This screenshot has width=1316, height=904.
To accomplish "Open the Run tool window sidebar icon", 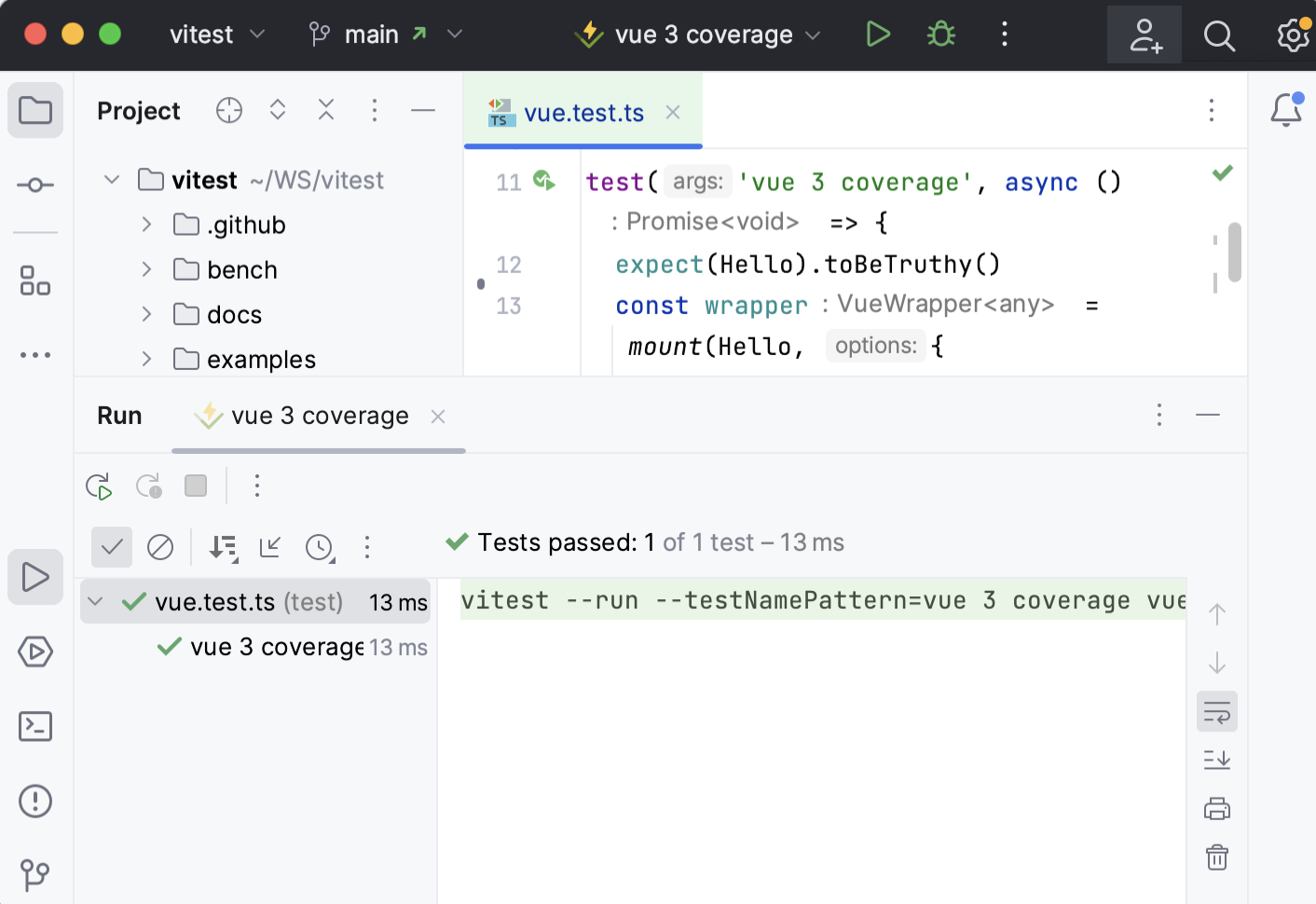I will point(35,577).
